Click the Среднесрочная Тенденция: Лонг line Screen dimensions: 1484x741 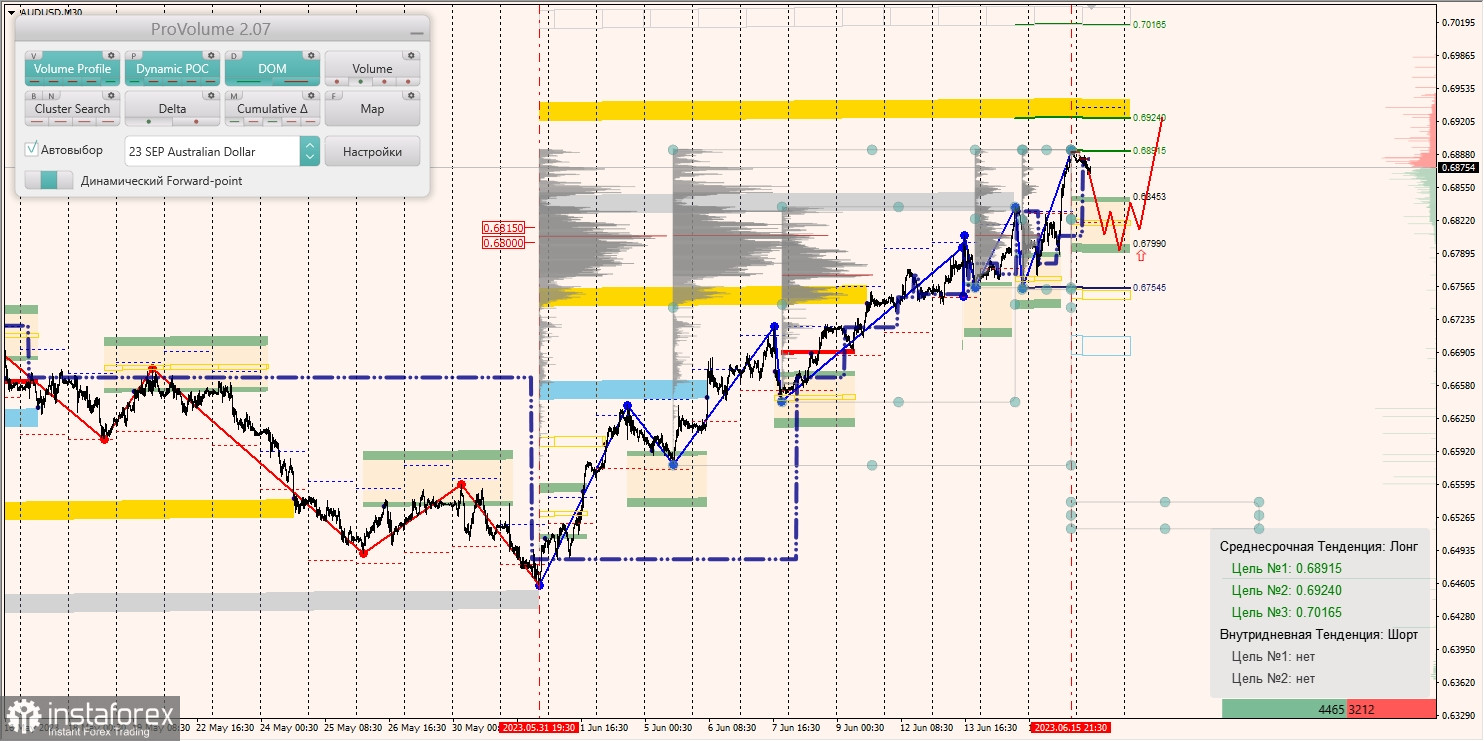1318,546
